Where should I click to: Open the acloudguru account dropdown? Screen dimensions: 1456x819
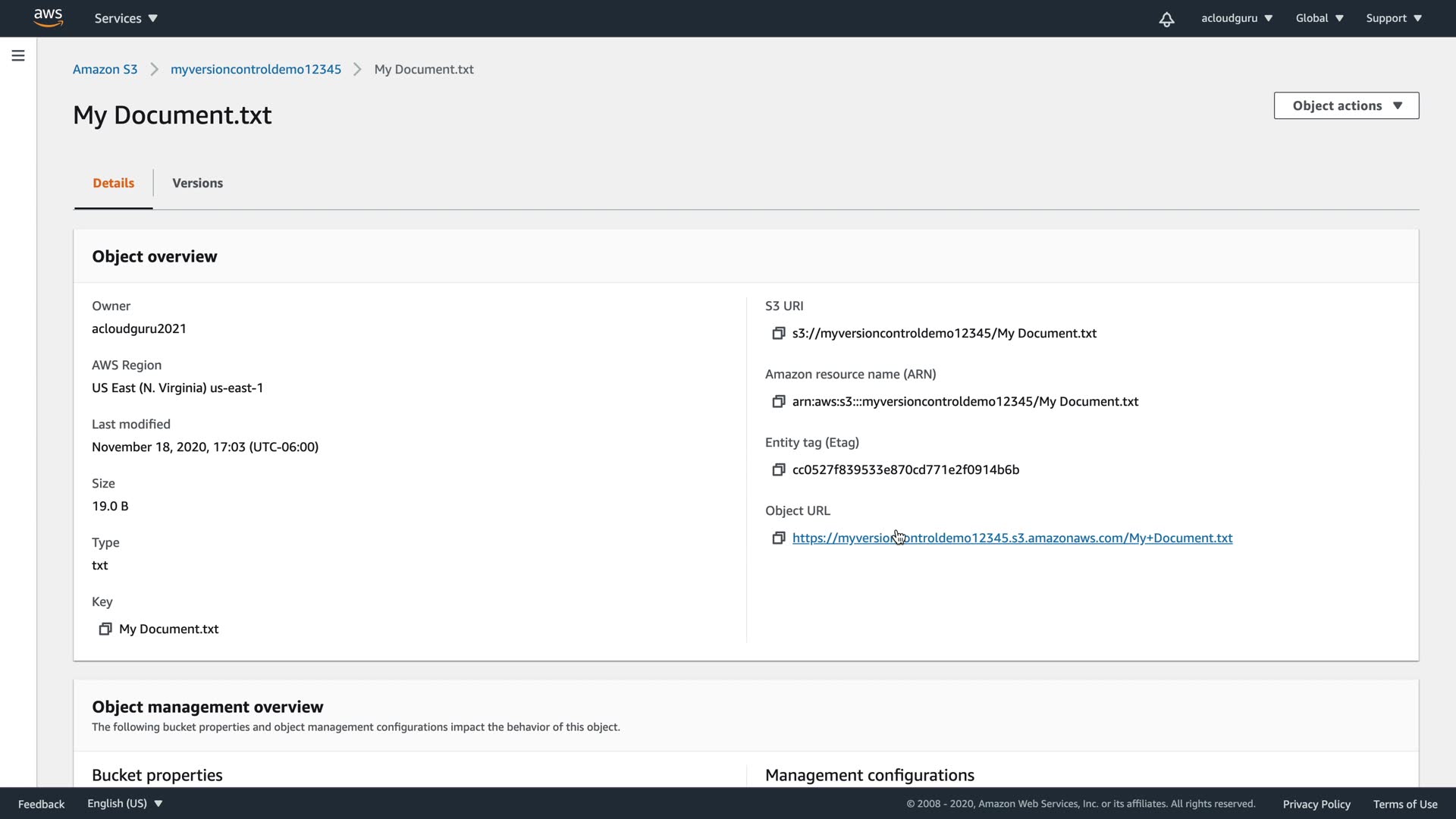point(1236,18)
